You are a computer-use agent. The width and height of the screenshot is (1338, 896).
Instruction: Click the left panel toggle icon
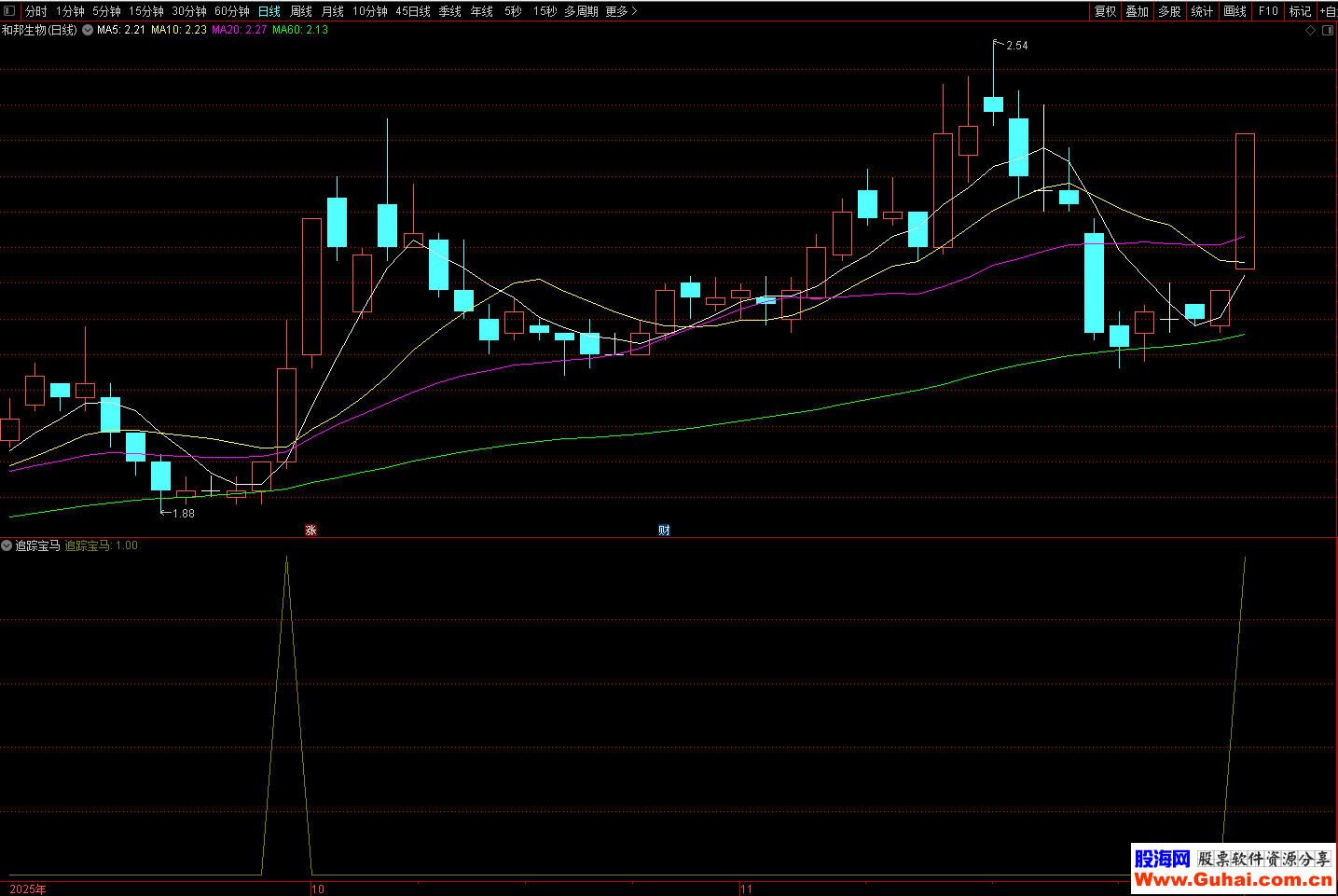click(x=9, y=11)
